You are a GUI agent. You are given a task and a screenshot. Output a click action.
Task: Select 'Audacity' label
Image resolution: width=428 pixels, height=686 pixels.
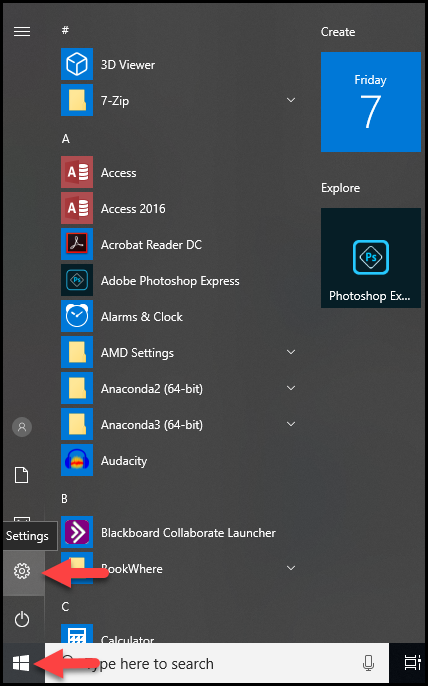pyautogui.click(x=124, y=461)
